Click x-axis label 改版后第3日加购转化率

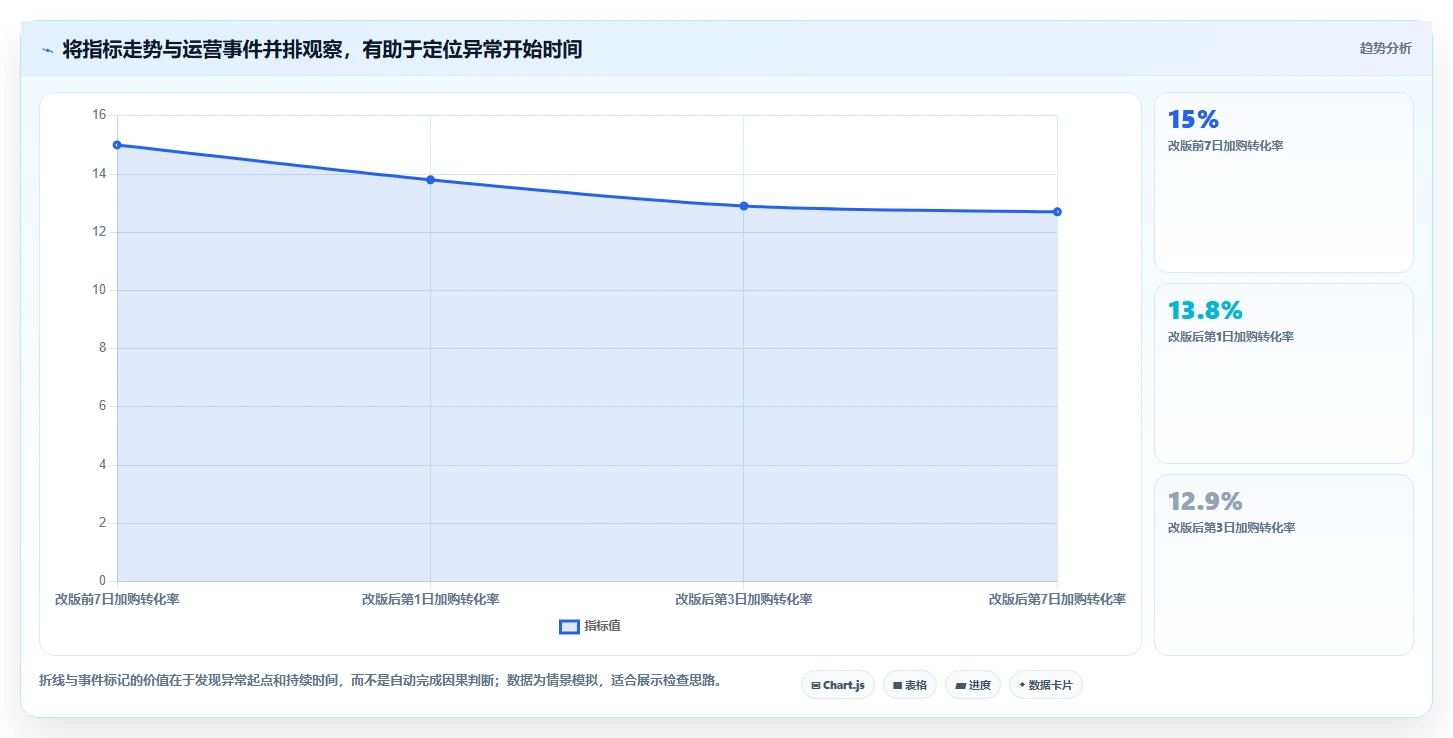click(x=744, y=599)
